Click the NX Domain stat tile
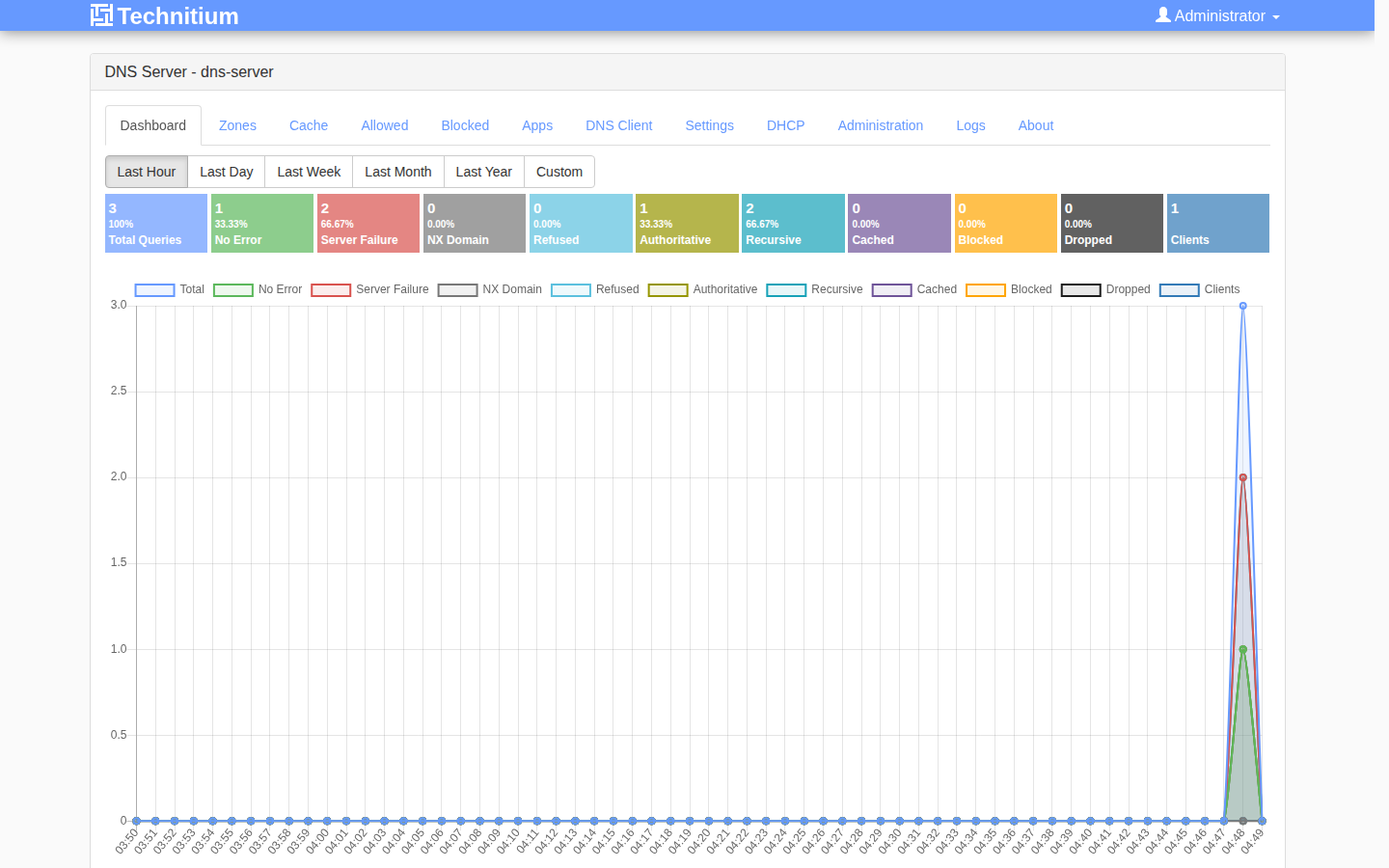The image size is (1389, 868). (475, 224)
